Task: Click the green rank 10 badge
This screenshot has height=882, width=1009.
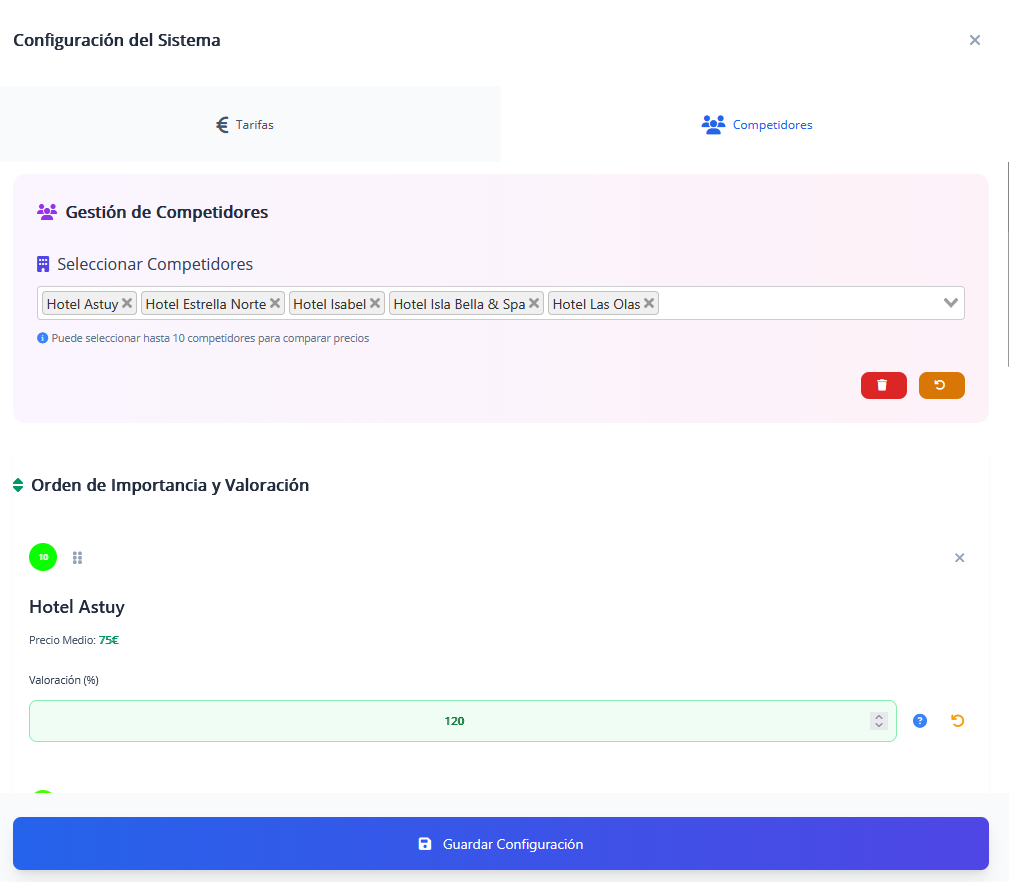Action: pyautogui.click(x=43, y=557)
